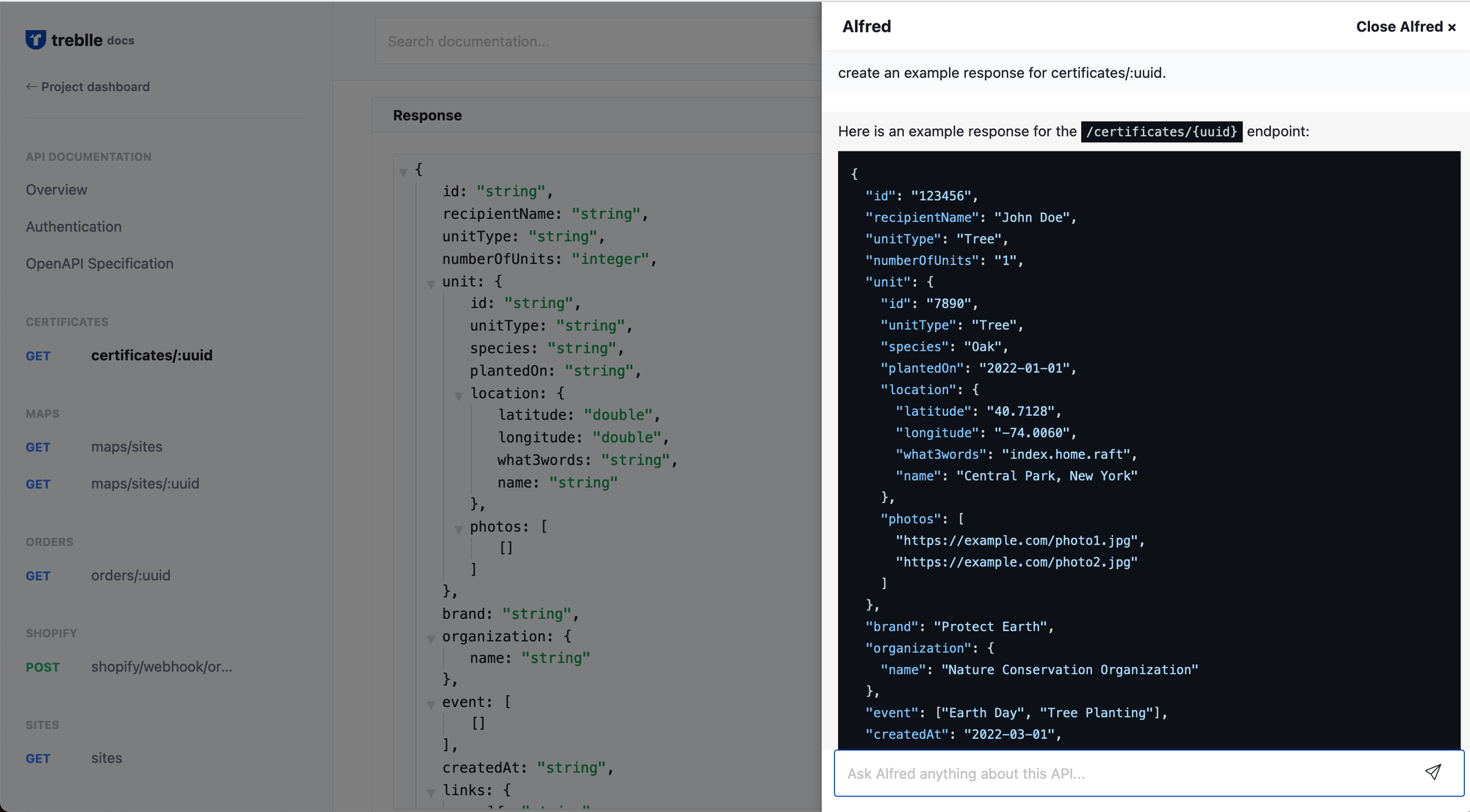Select GET maps/sites endpoint
Image resolution: width=1470 pixels, height=812 pixels.
click(94, 447)
